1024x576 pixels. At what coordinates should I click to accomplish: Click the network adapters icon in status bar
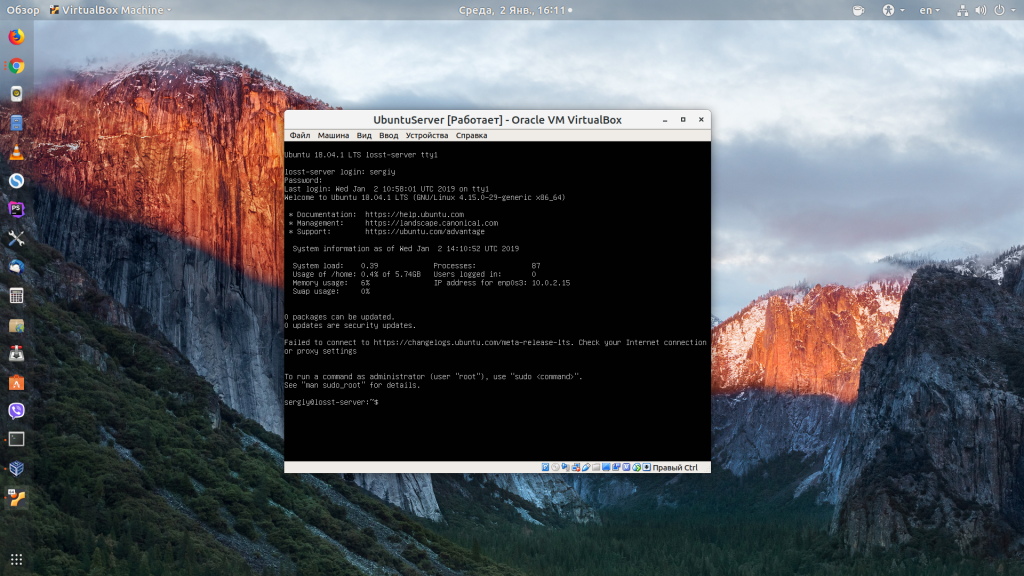576,466
